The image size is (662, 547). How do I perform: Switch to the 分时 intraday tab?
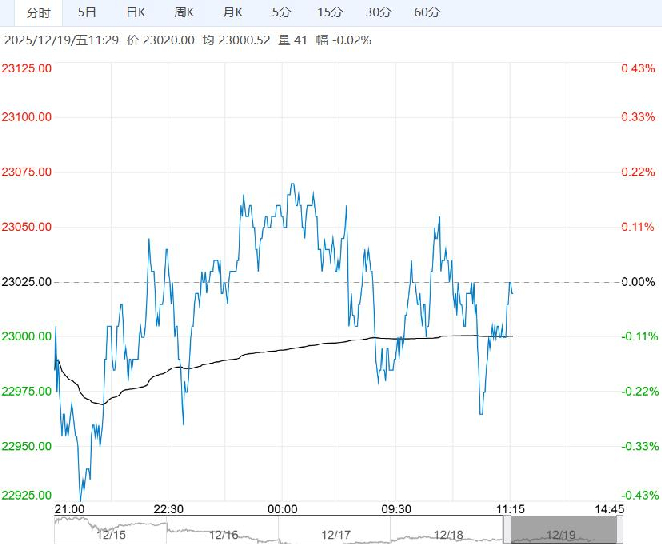39,12
